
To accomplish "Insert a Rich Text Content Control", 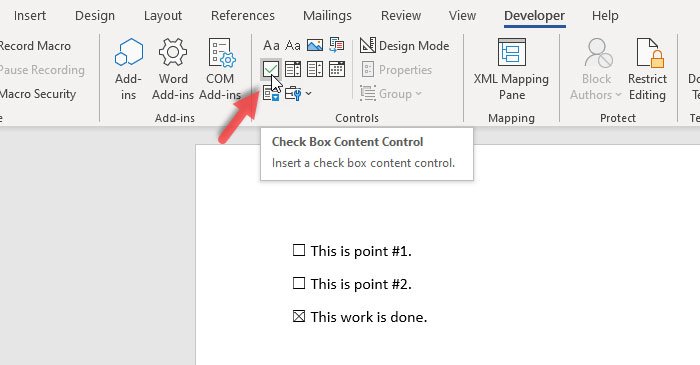I will tap(271, 46).
